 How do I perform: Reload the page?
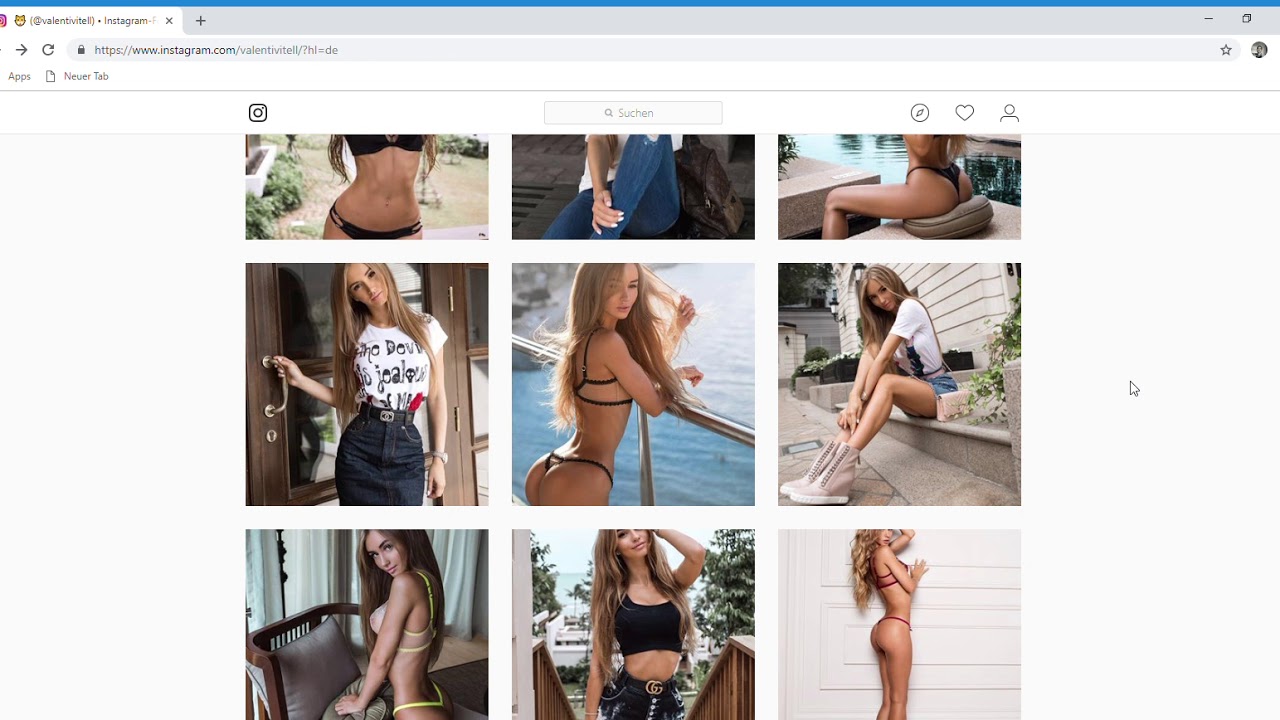(x=48, y=50)
